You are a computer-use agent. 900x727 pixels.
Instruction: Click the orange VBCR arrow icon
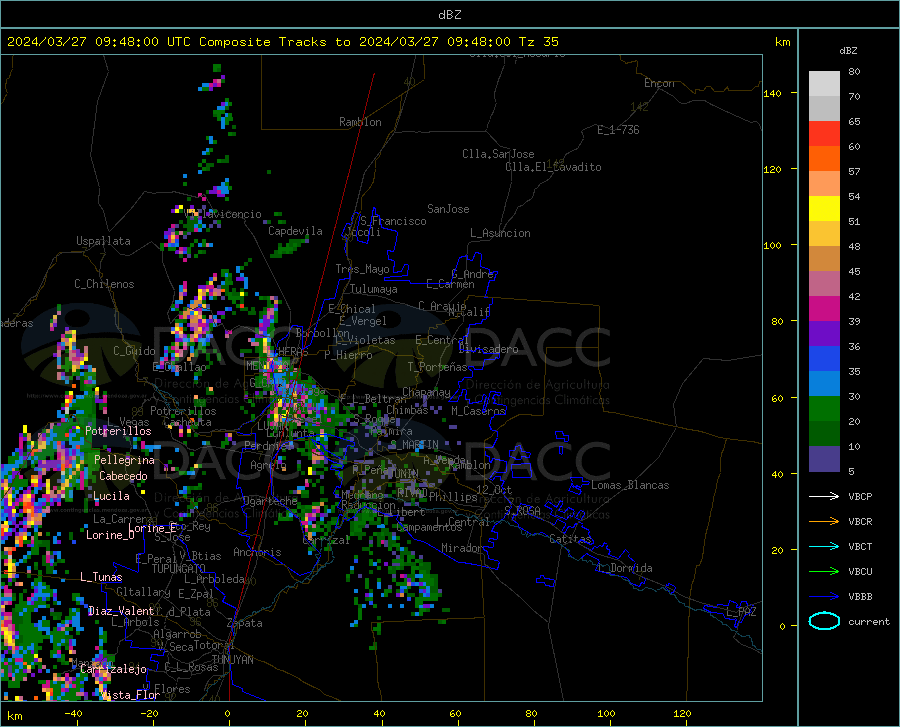click(824, 521)
